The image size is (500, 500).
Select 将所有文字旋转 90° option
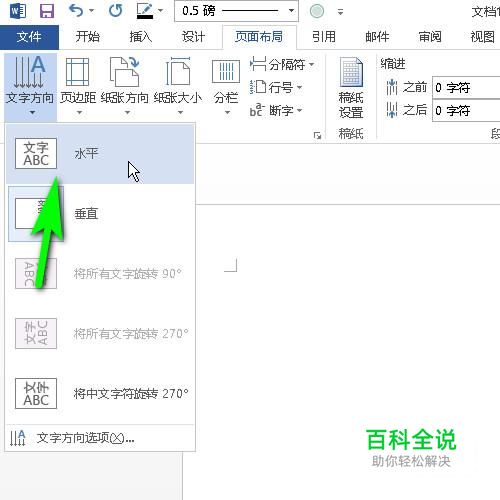pyautogui.click(x=100, y=274)
